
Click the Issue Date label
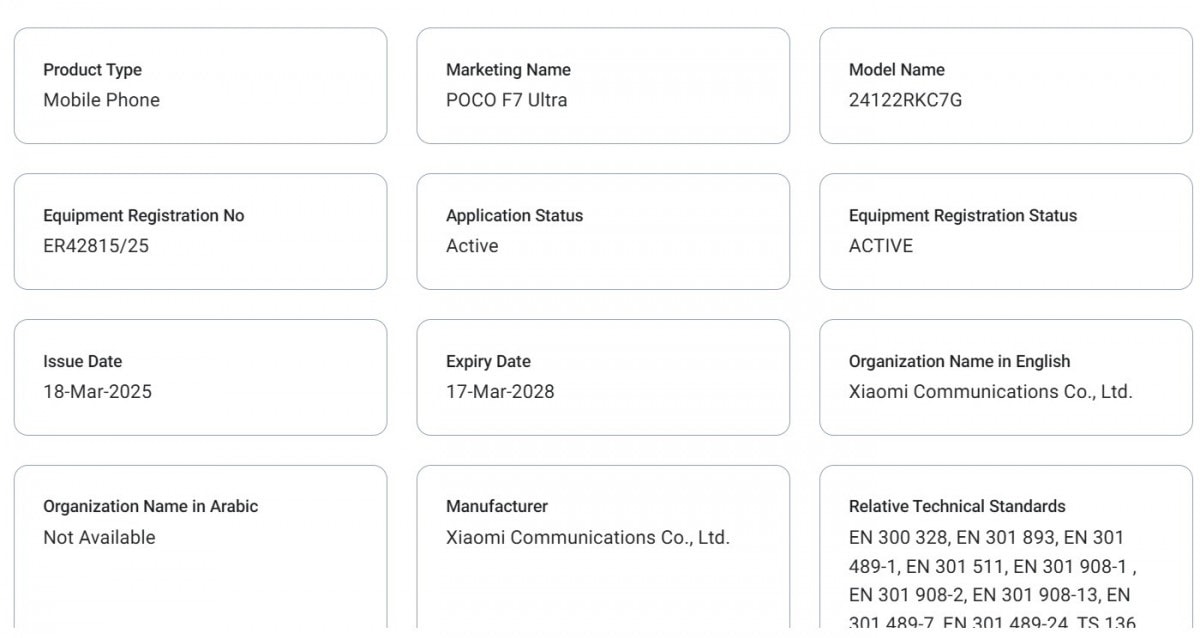point(82,362)
